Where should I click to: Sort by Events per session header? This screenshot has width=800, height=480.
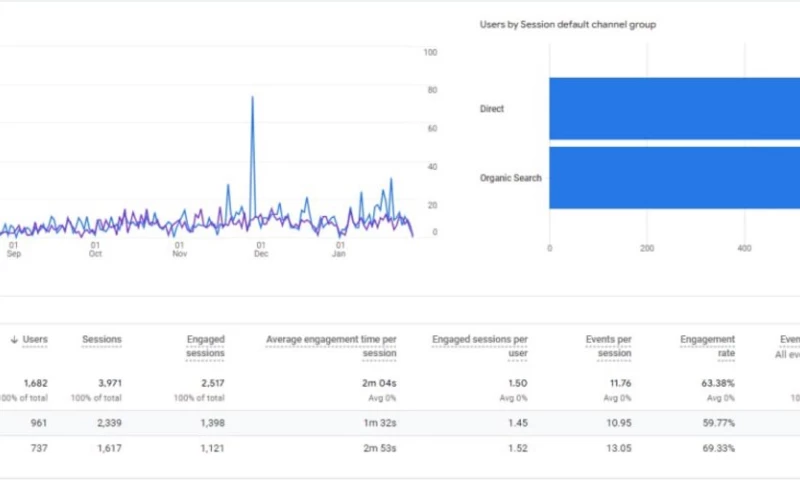pyautogui.click(x=608, y=346)
